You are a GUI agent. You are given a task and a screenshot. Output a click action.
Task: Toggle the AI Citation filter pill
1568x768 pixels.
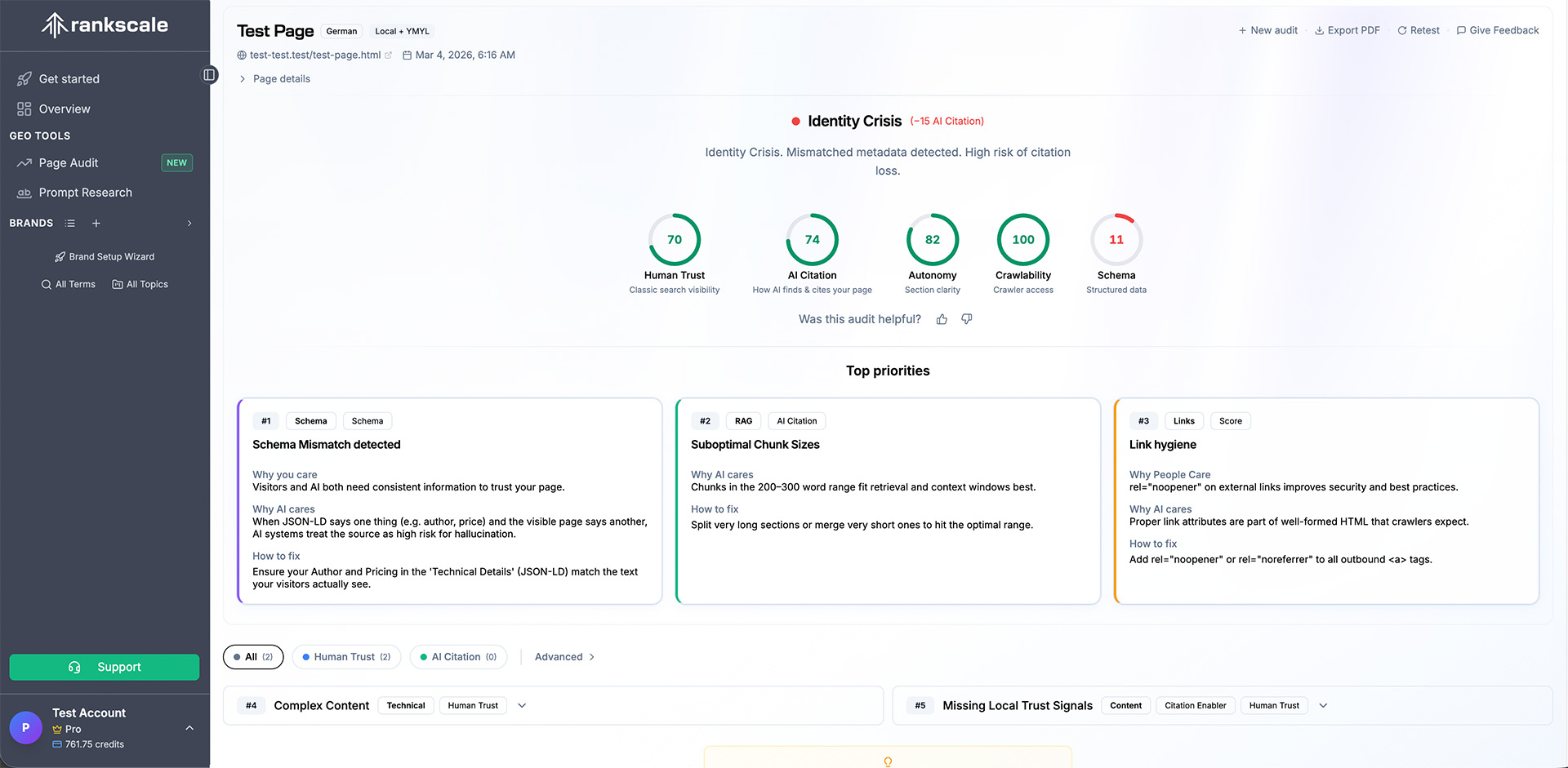[x=458, y=656]
